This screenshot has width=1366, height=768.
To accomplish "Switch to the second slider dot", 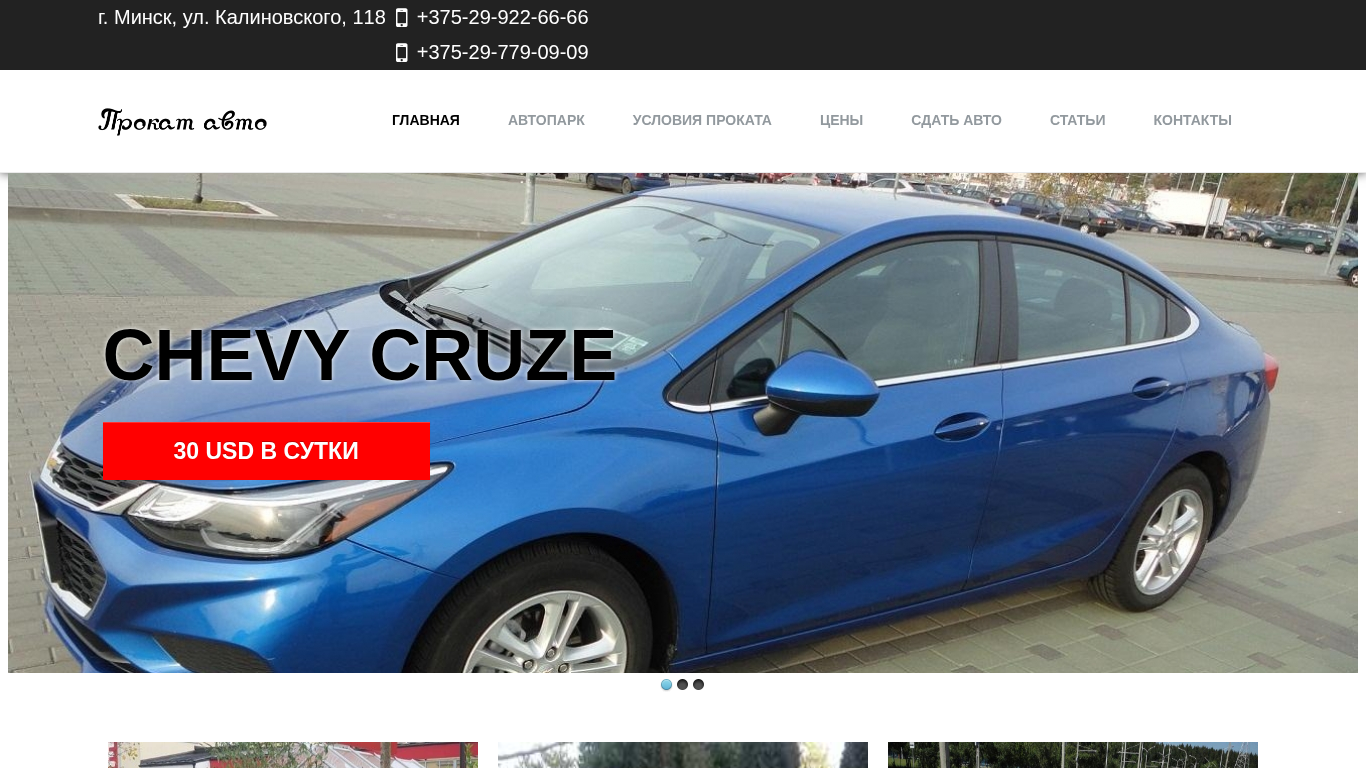I will [x=683, y=685].
